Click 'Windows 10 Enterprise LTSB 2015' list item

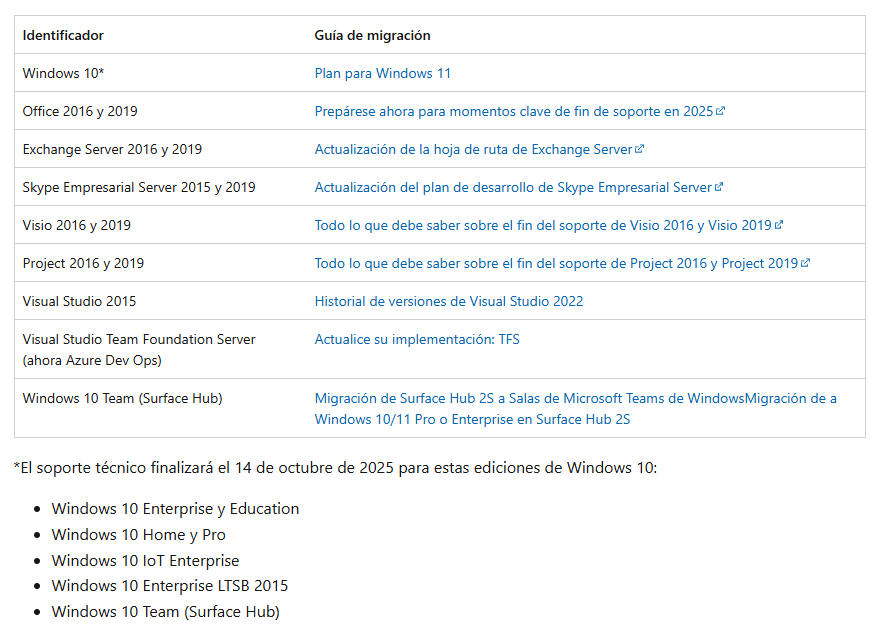169,586
